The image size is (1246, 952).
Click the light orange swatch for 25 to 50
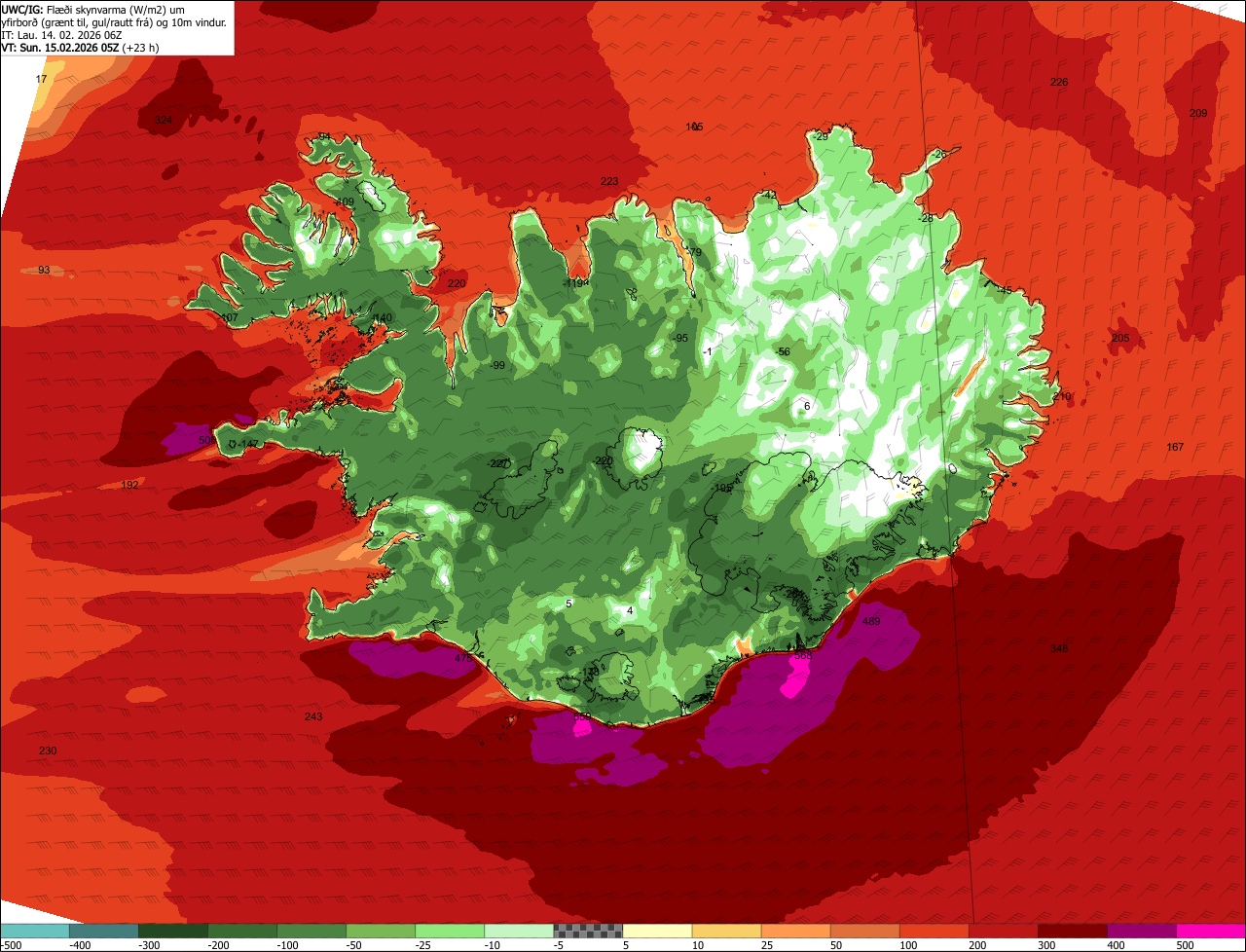(x=795, y=931)
